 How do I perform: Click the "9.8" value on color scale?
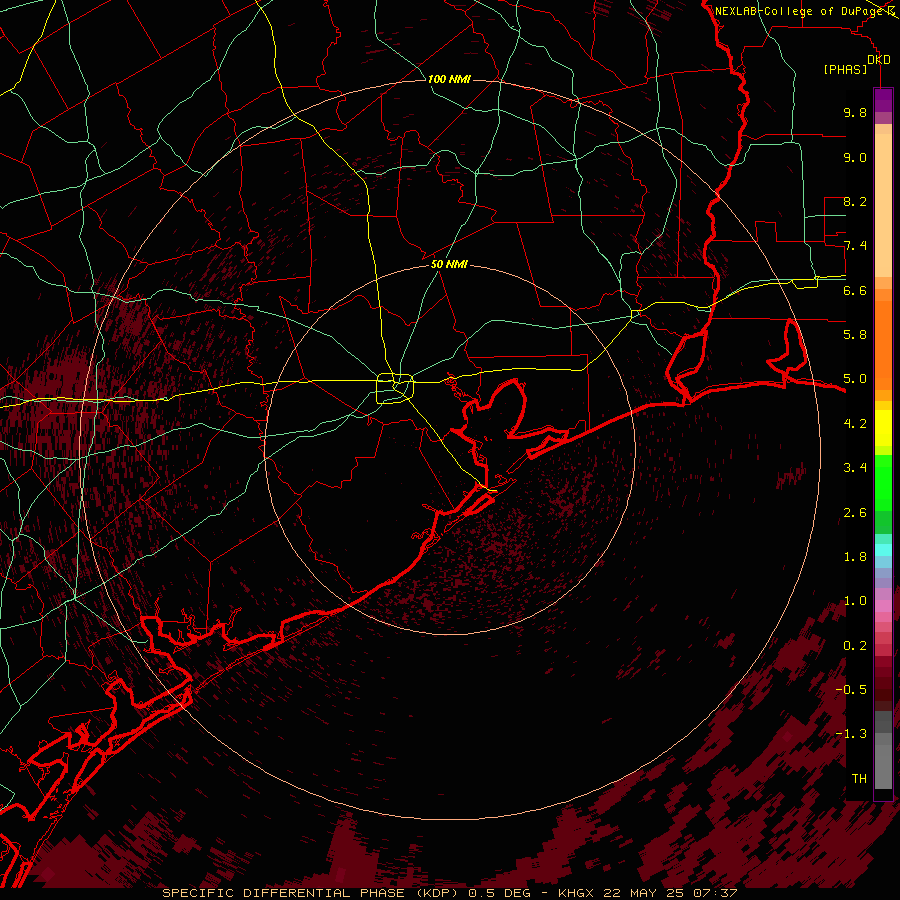click(x=855, y=112)
